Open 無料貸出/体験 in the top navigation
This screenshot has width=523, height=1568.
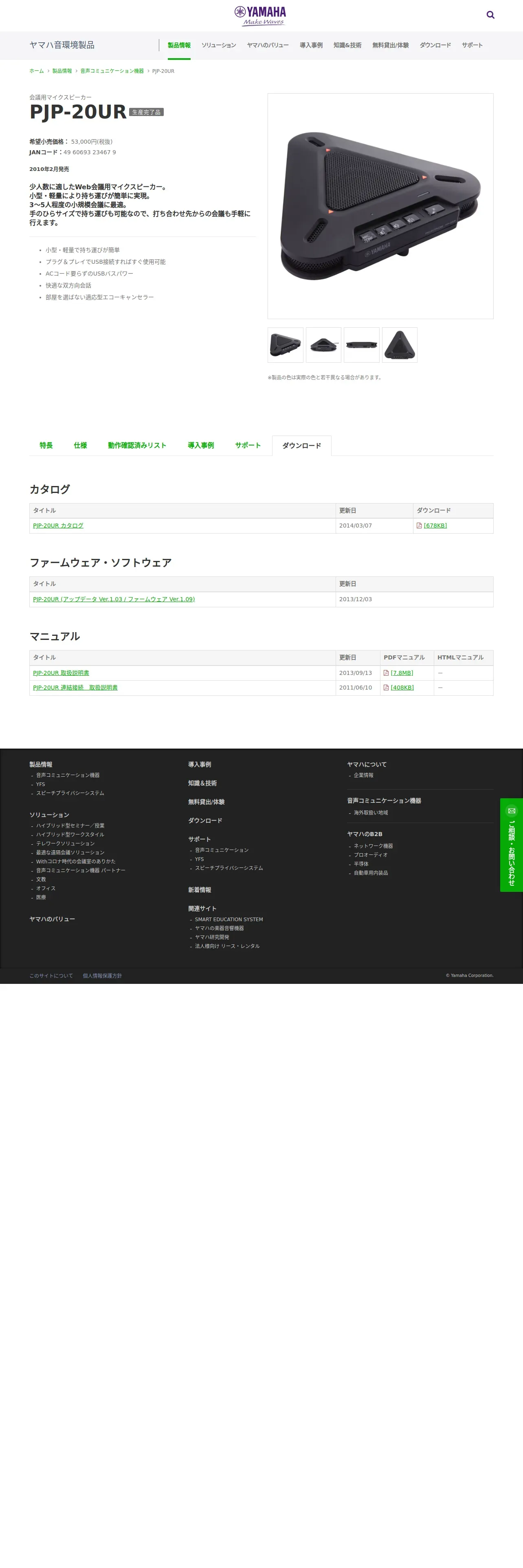point(390,45)
